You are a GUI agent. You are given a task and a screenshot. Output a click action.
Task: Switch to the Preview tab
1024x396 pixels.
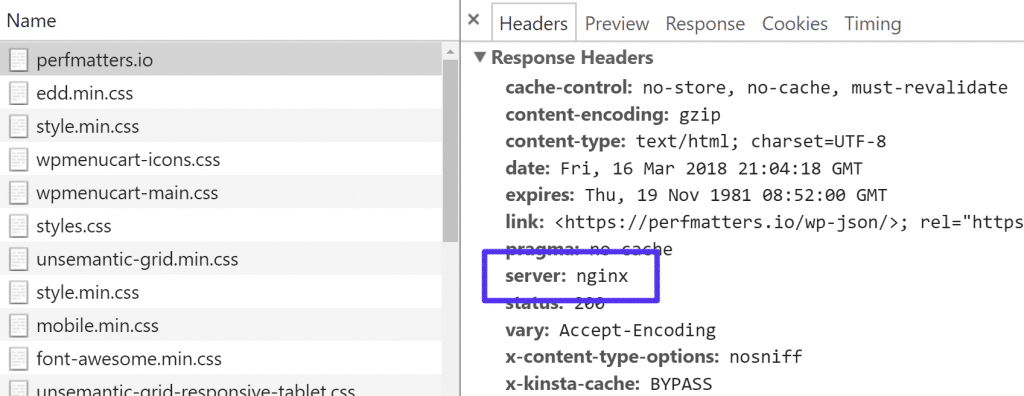[616, 24]
